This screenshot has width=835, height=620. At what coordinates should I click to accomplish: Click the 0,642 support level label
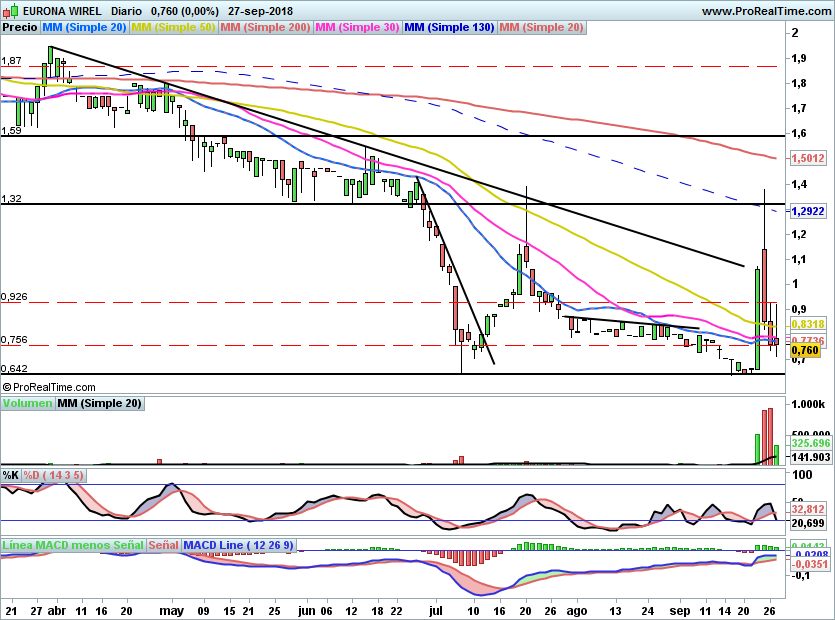[x=14, y=368]
